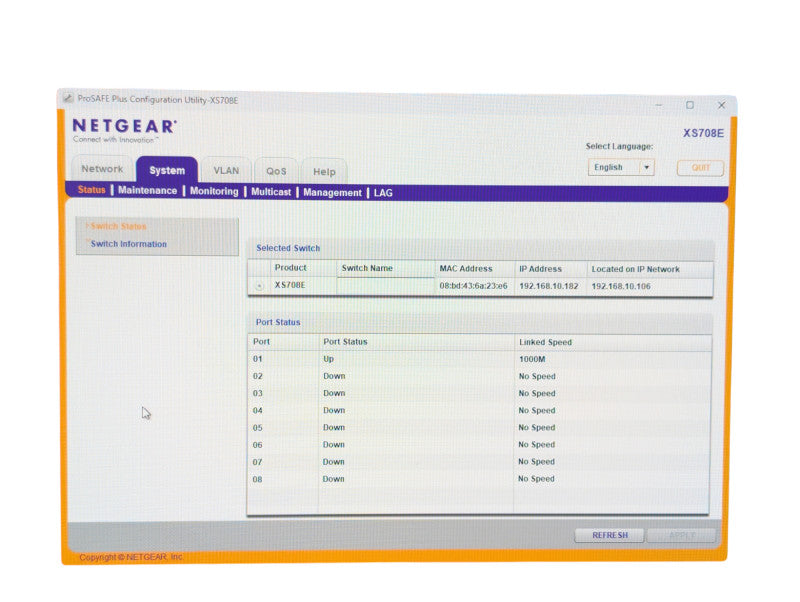This screenshot has width=800, height=602.
Task: Click No Speed for port 07
Action: click(536, 462)
